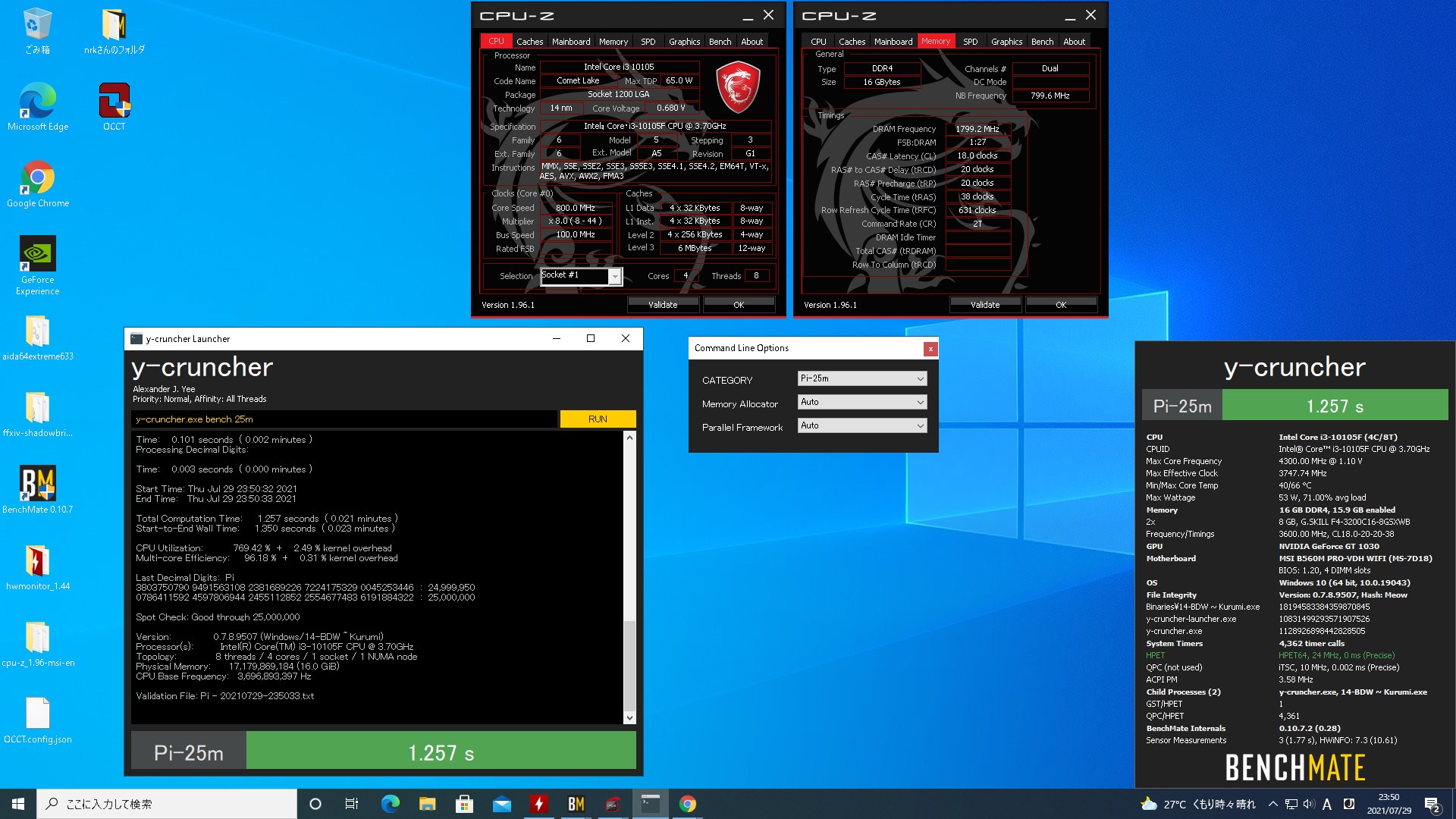Switch to CPU tab in right CPU-Z window

point(818,42)
